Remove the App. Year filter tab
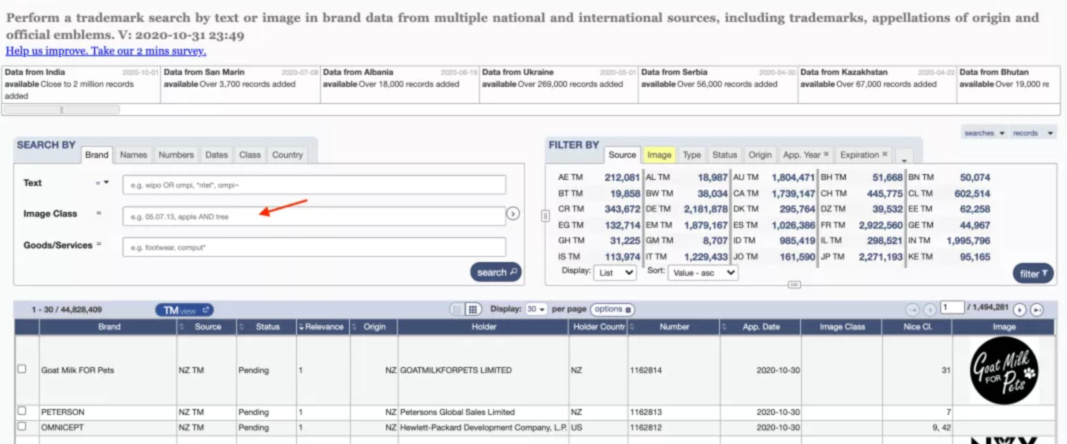1067x444 pixels. [826, 155]
